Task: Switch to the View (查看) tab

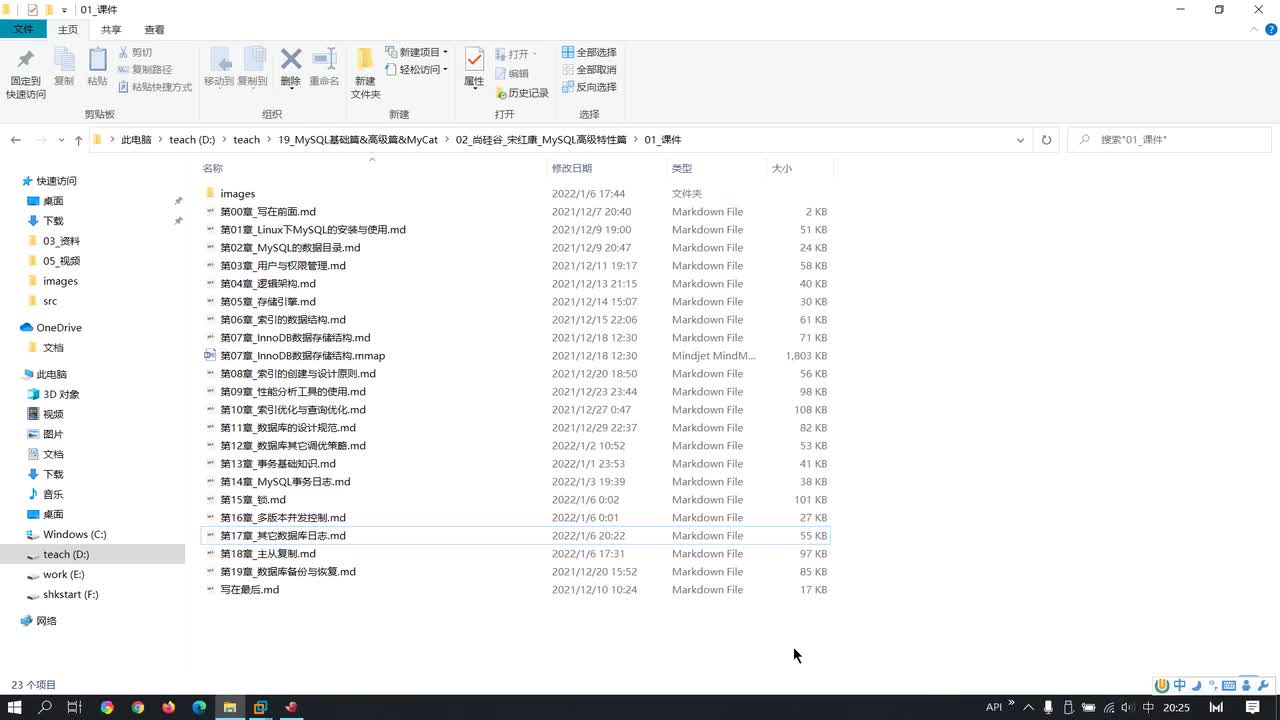Action: [x=155, y=30]
